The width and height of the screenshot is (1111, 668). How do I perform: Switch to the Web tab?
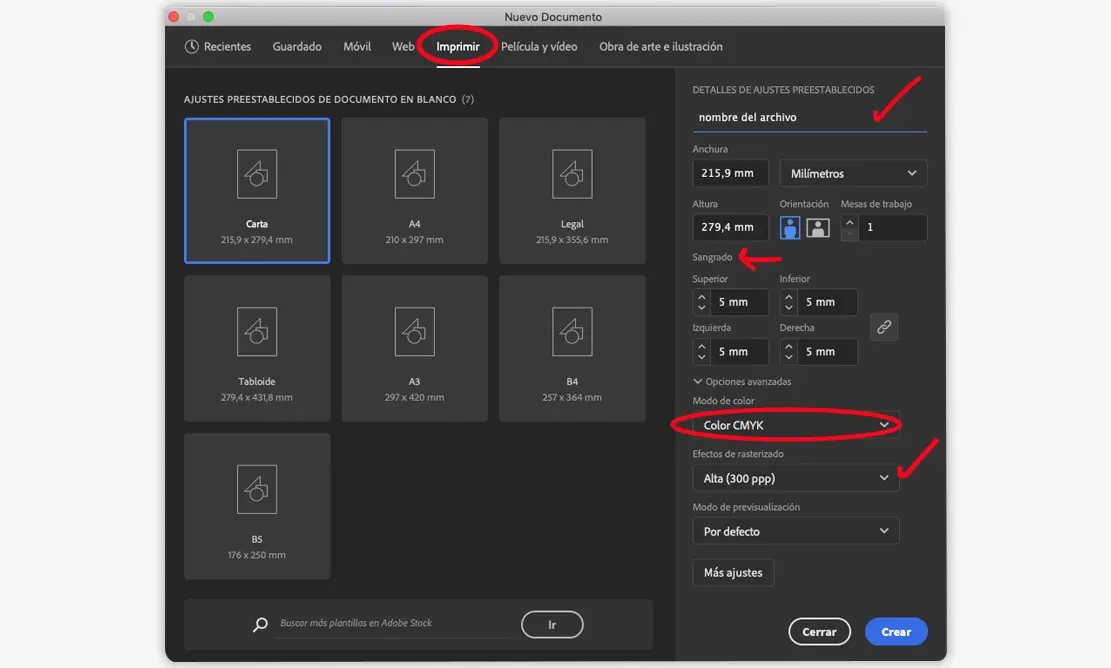pos(403,47)
